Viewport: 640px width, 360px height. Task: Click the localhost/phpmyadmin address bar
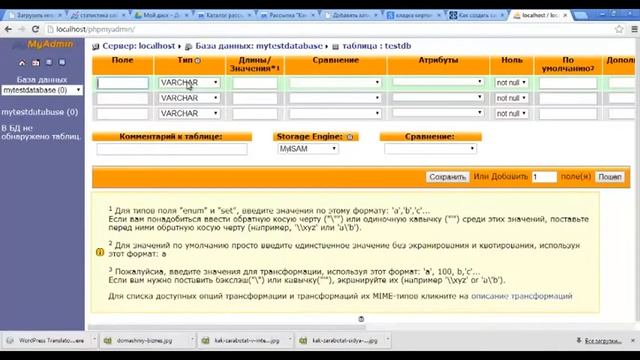pos(327,29)
